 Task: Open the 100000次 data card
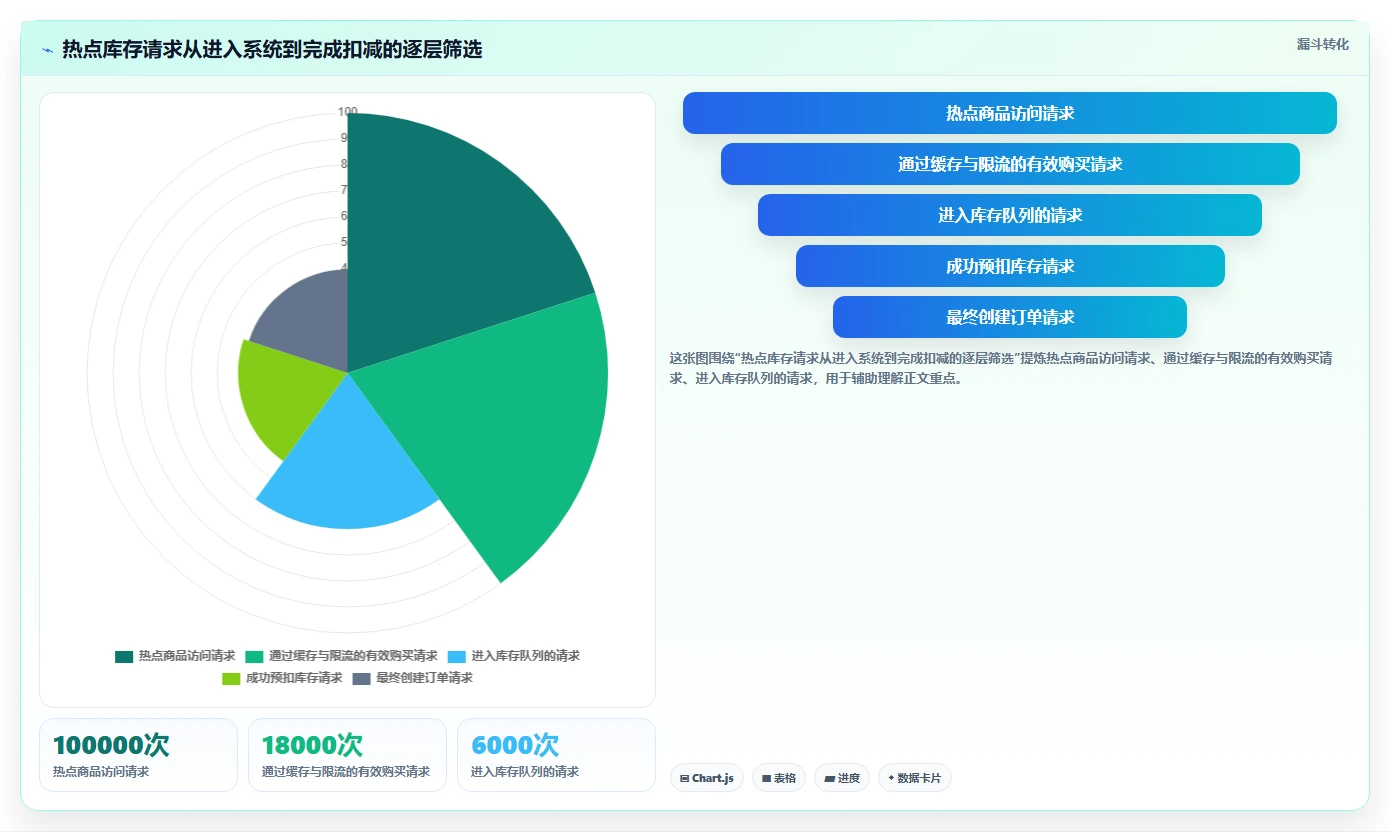click(138, 755)
